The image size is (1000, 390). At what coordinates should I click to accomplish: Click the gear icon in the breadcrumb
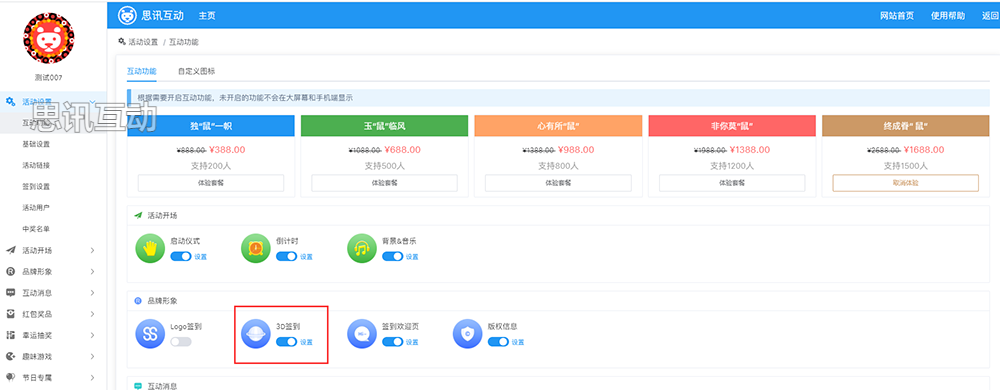(x=122, y=41)
